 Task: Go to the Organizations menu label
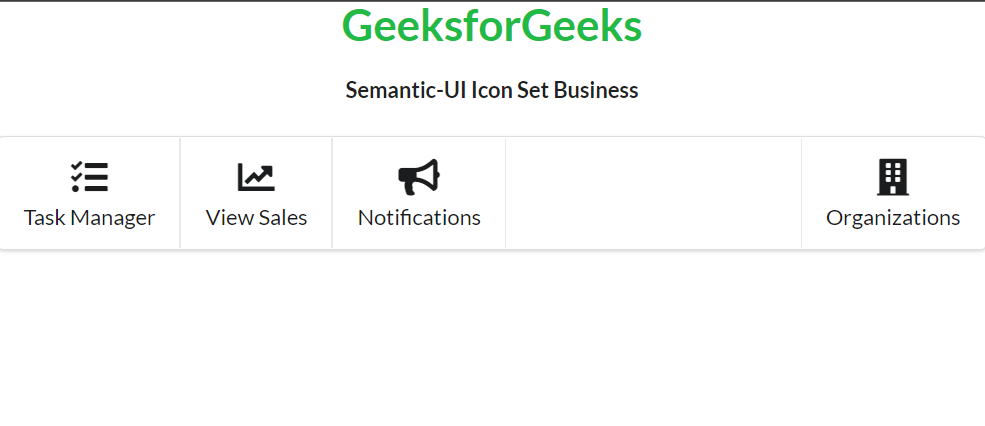click(893, 218)
